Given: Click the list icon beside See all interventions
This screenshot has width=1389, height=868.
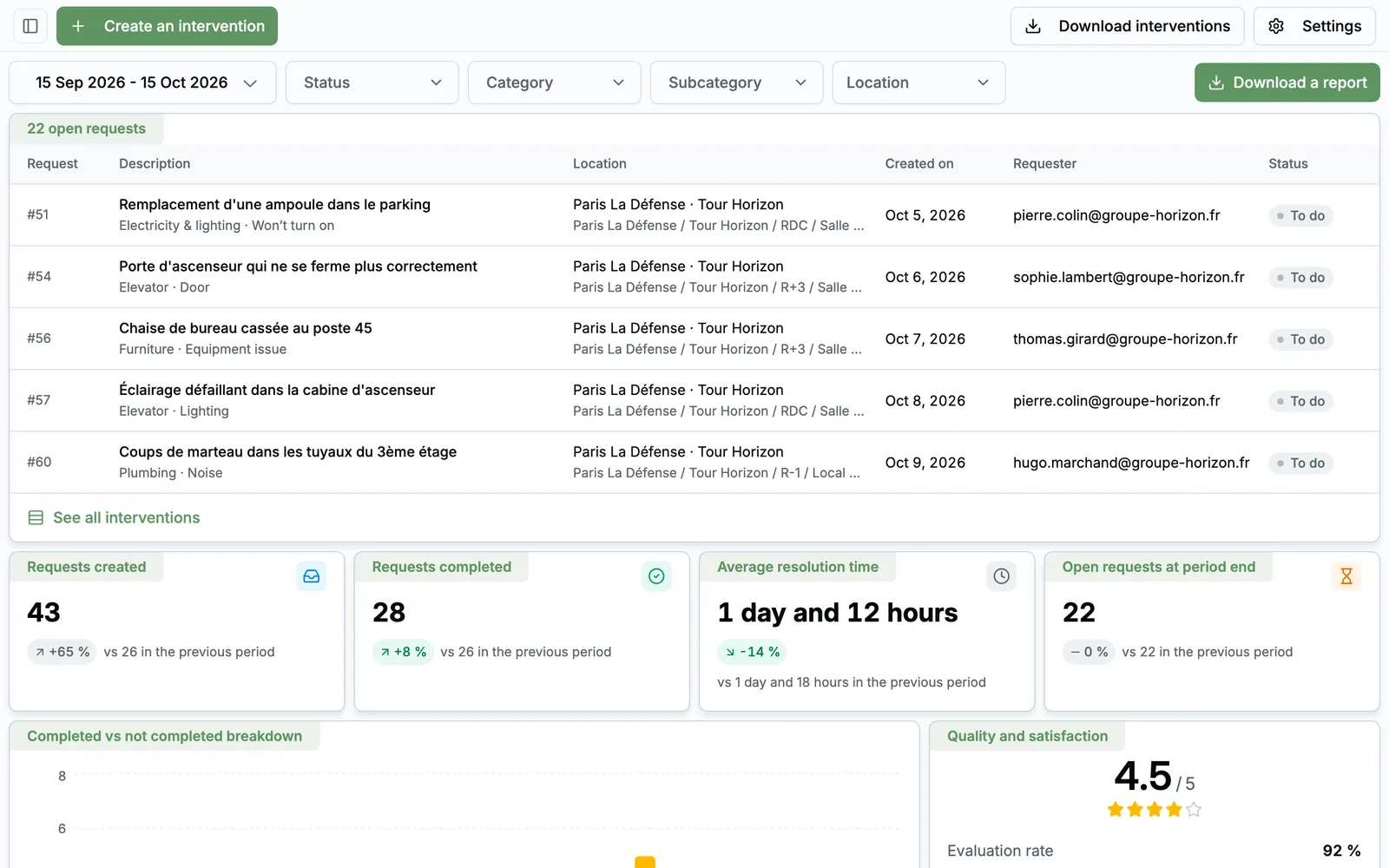Looking at the screenshot, I should coord(36,517).
